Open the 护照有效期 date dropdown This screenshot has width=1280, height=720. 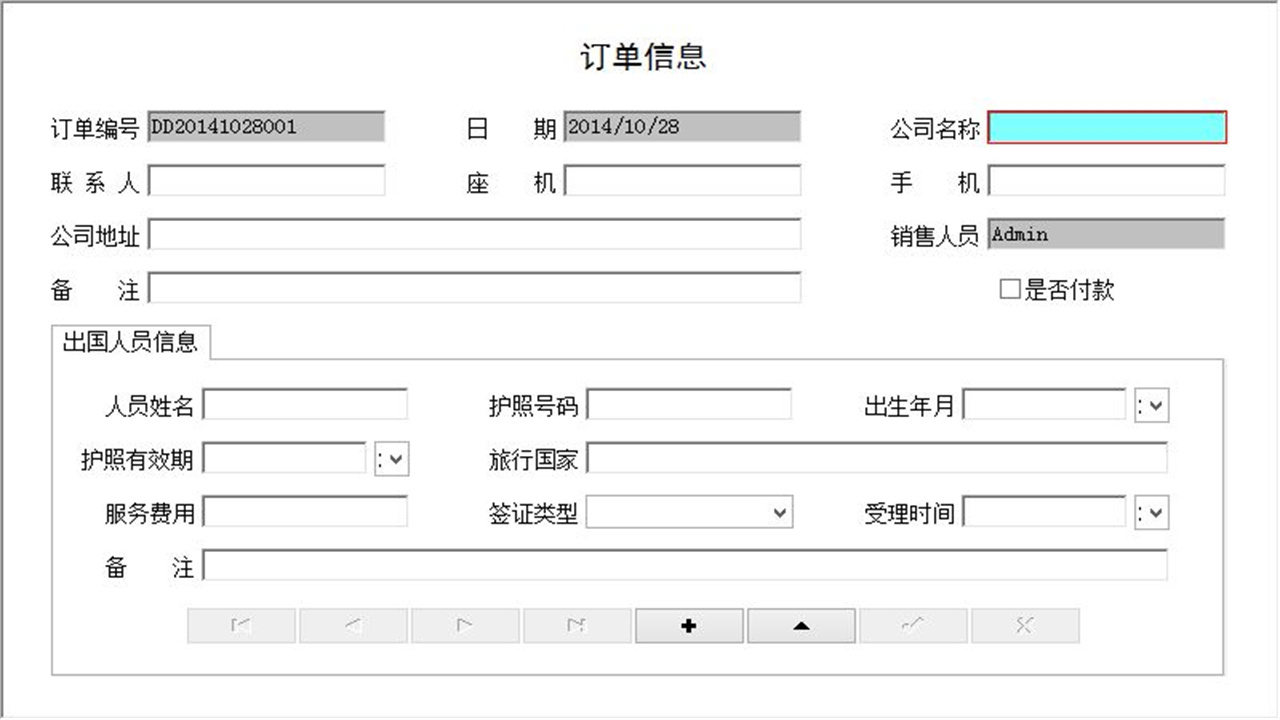click(x=393, y=458)
